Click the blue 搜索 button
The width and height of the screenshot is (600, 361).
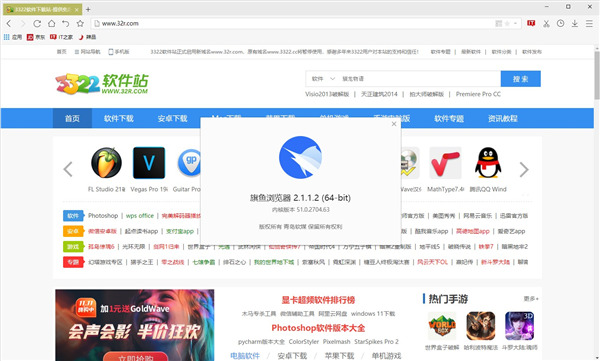pyautogui.click(x=520, y=79)
